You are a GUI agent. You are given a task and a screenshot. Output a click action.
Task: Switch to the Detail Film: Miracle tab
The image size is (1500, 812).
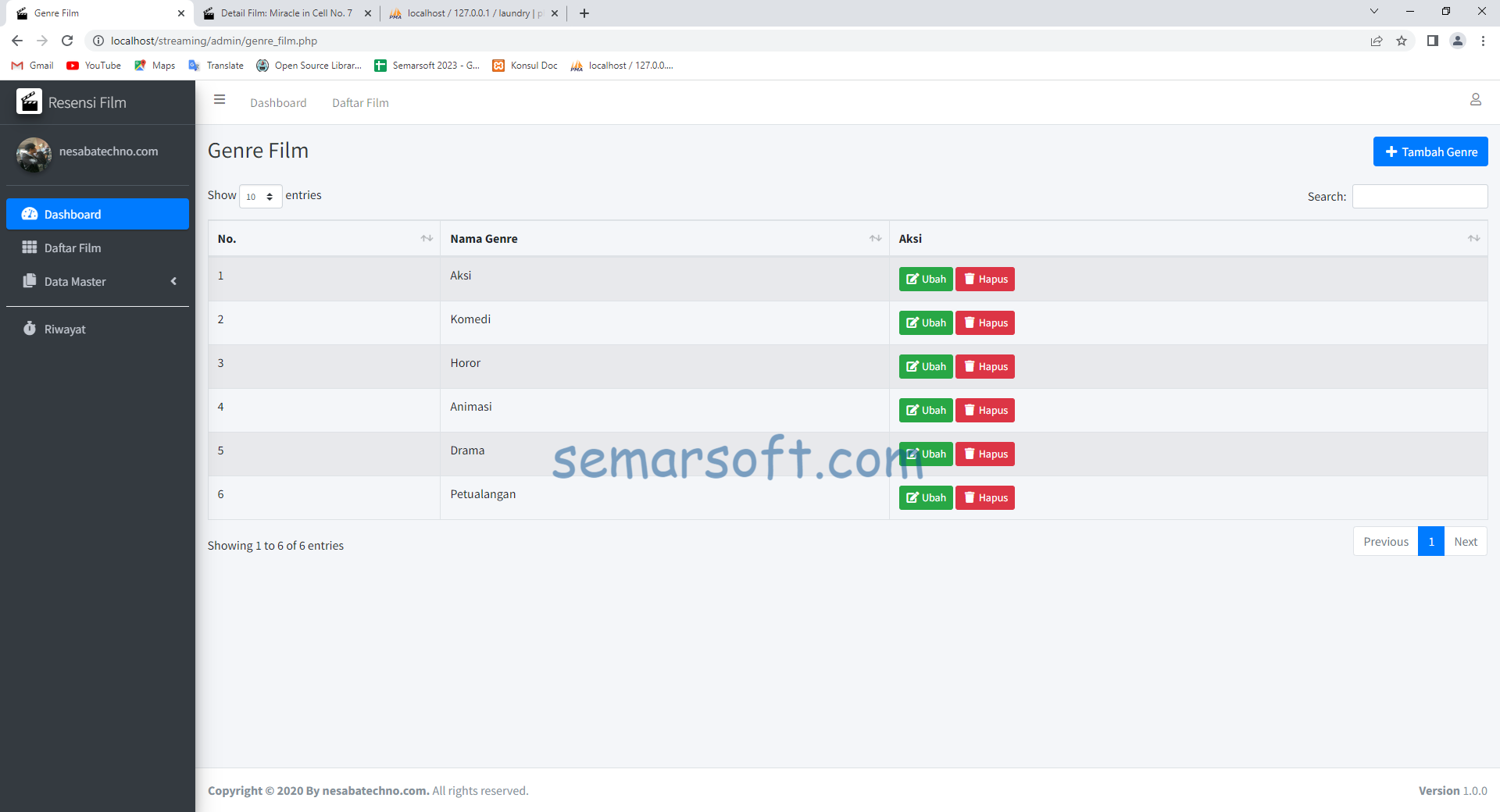click(285, 13)
